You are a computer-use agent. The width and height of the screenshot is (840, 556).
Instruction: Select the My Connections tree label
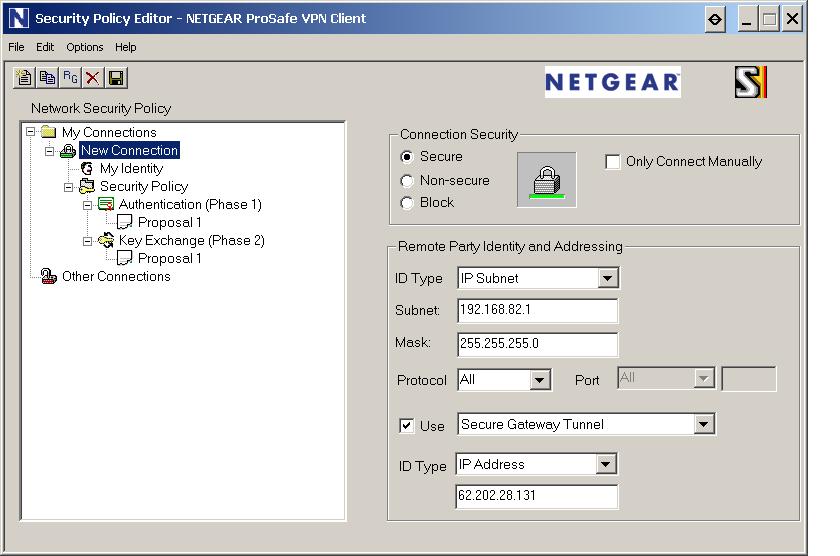109,132
